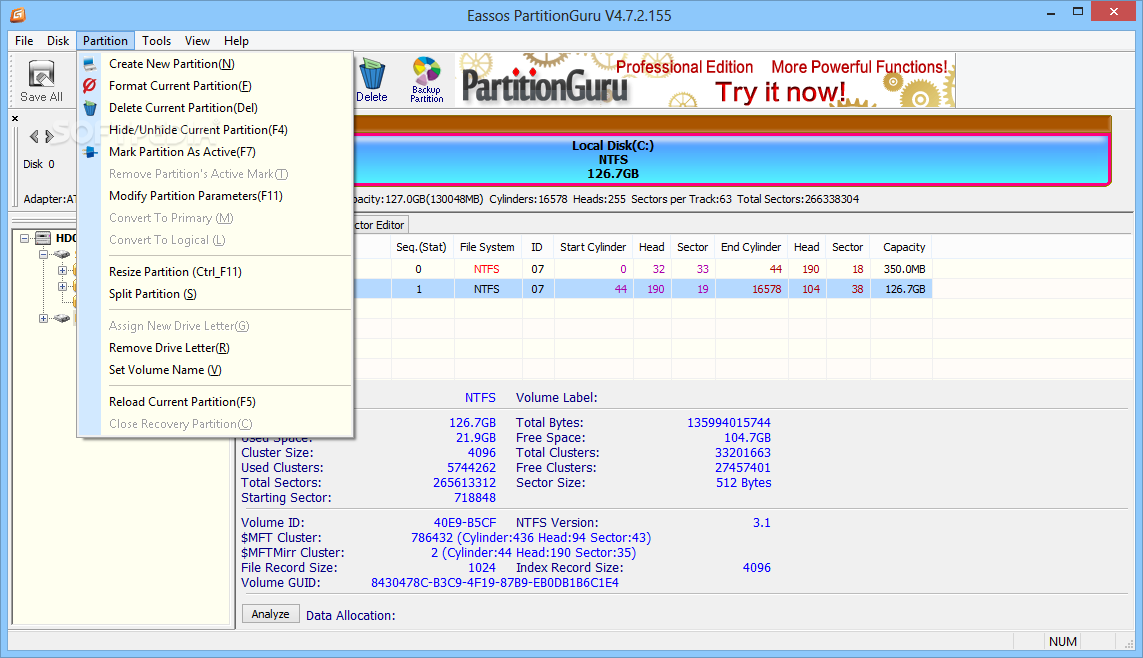This screenshot has height=658, width=1143.
Task: Click the computer icon beside Create New Partition
Action: click(89, 64)
